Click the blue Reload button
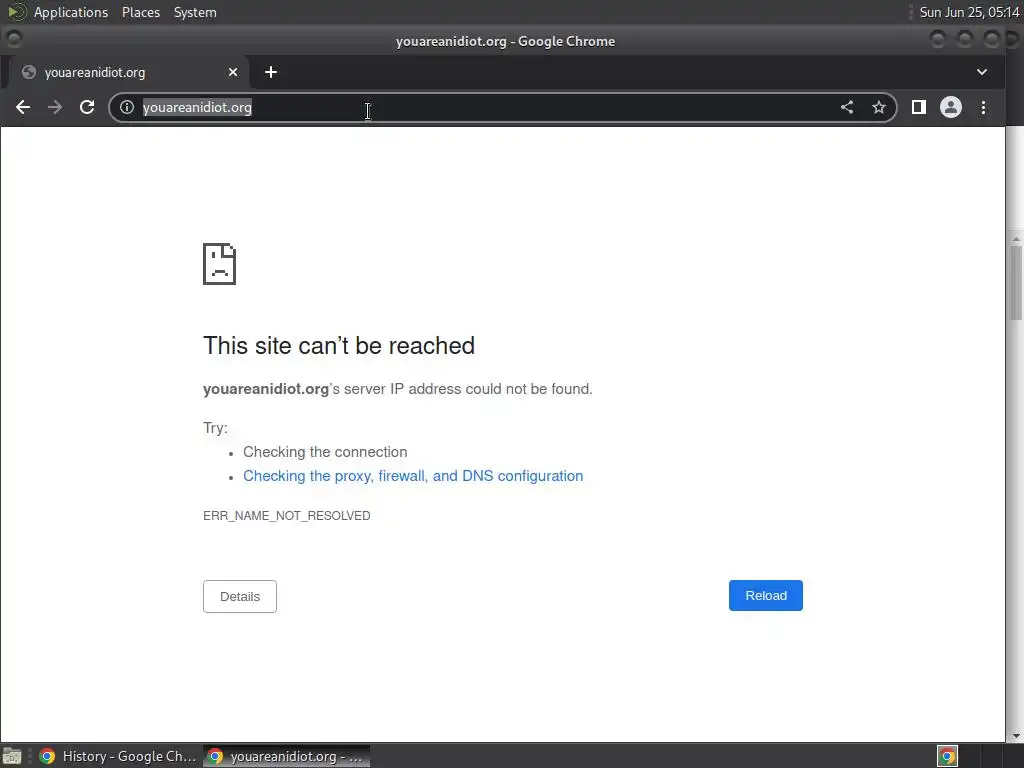1024x768 pixels. point(765,596)
